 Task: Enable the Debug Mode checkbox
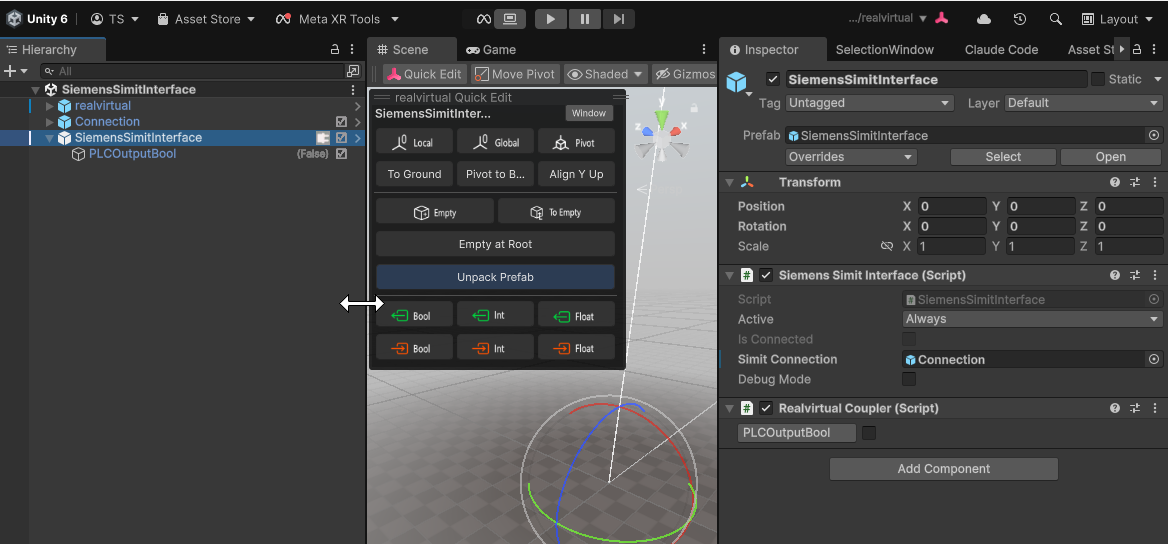tap(909, 380)
